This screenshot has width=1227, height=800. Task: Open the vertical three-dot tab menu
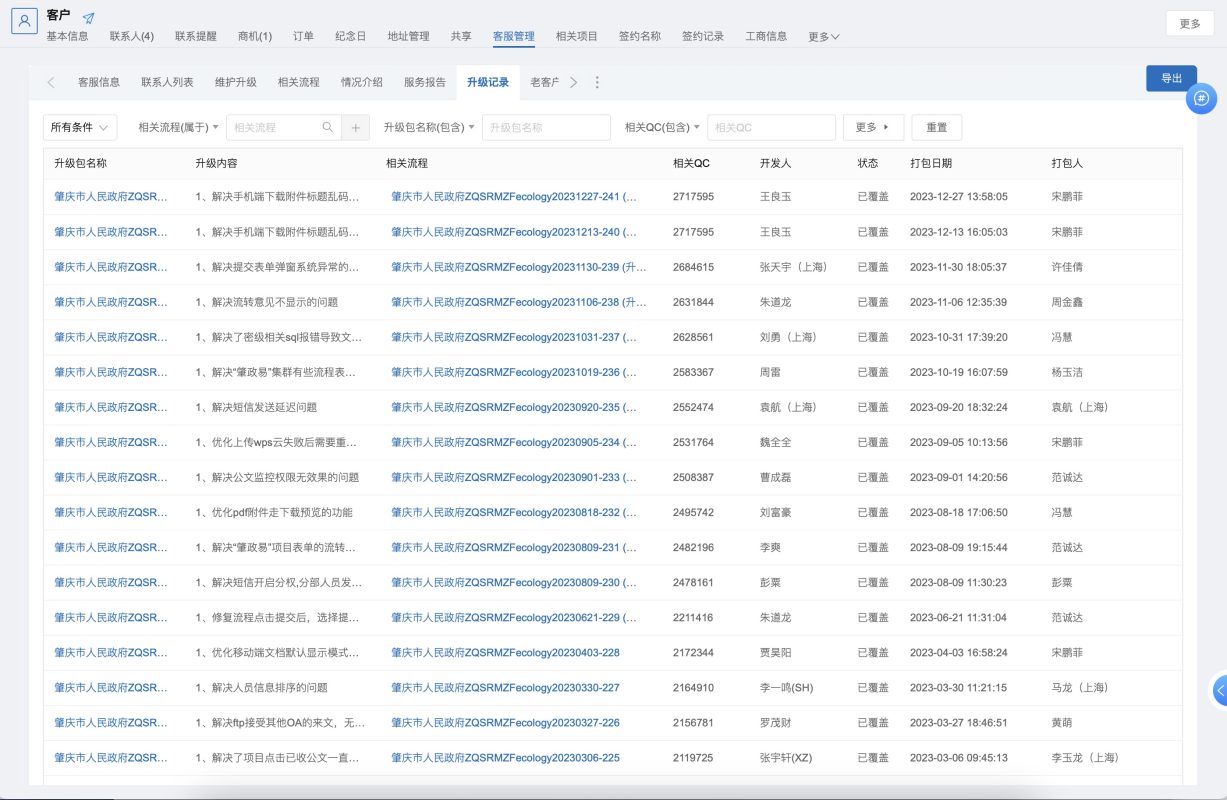[597, 83]
